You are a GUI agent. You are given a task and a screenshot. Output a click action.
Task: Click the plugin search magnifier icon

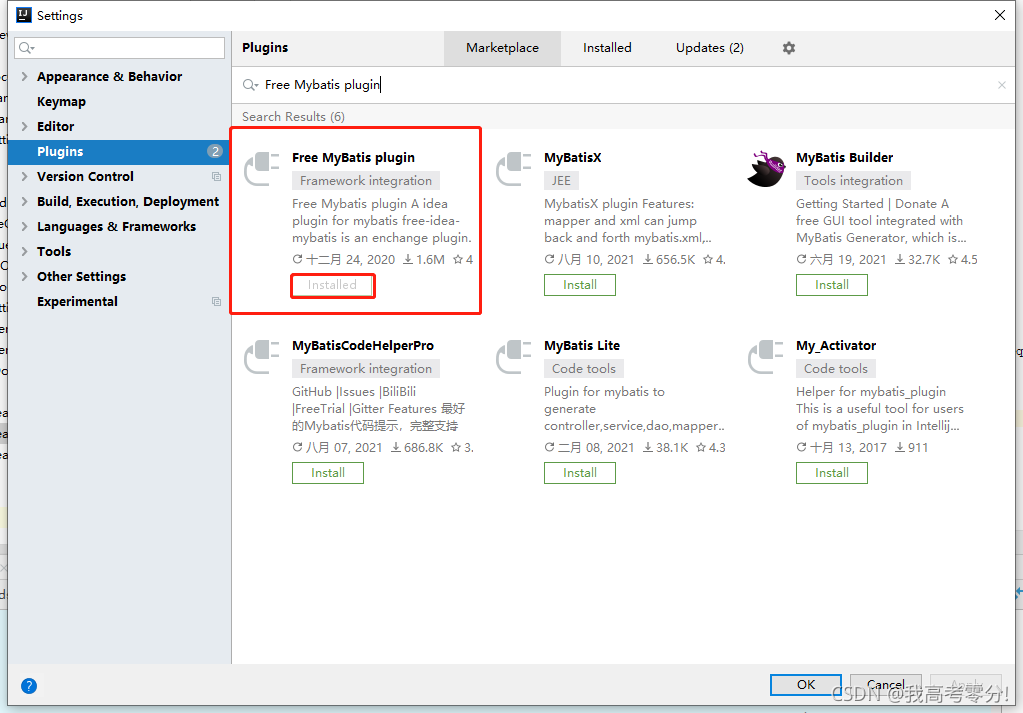click(250, 85)
